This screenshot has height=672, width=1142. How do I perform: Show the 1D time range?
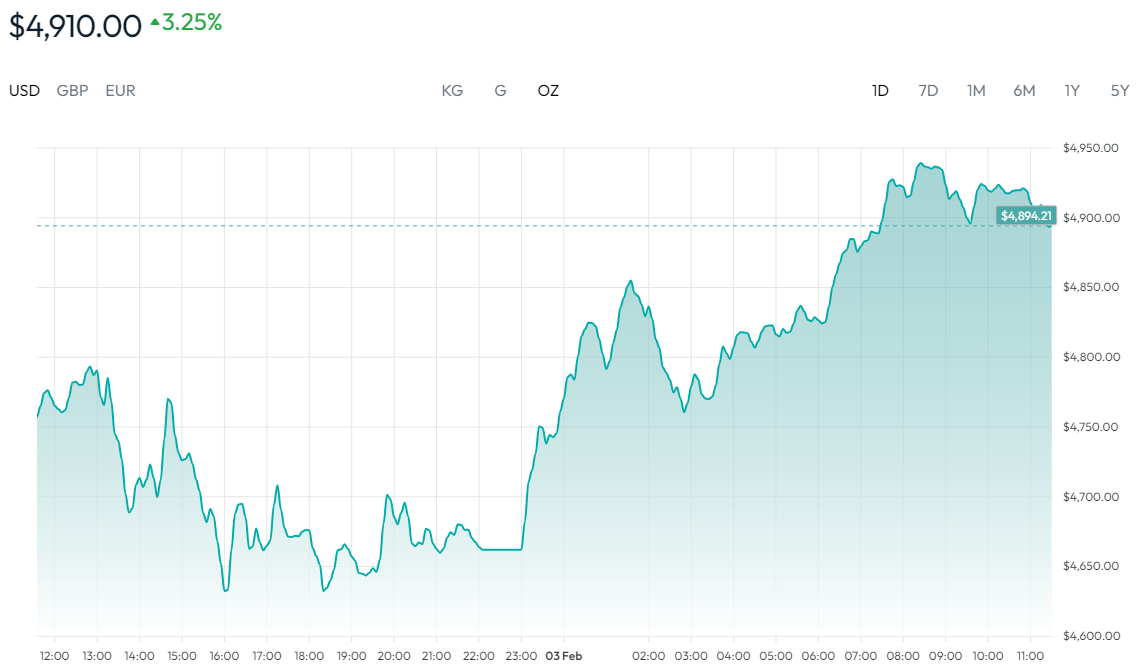(x=880, y=91)
